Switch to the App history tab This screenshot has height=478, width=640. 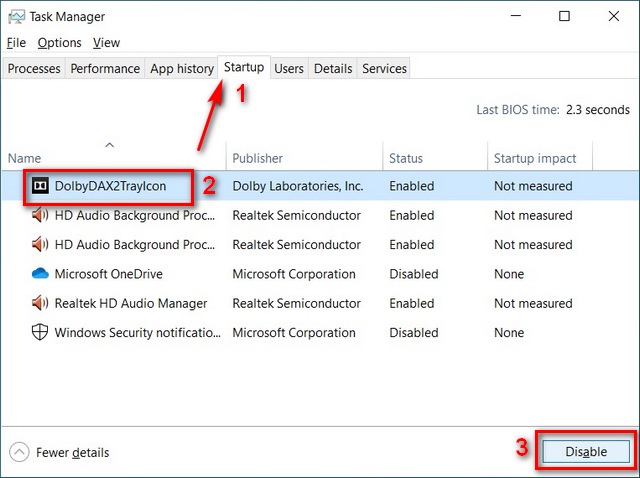[x=182, y=68]
